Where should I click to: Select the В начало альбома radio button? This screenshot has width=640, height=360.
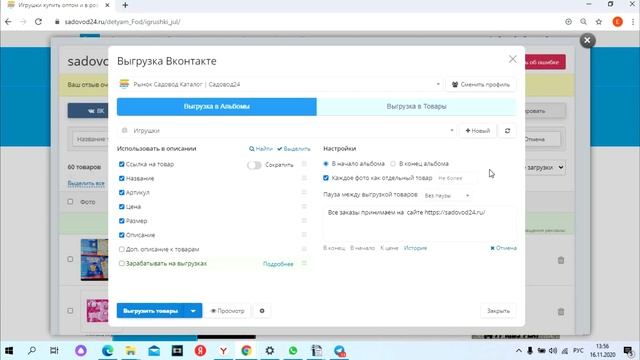click(x=326, y=164)
